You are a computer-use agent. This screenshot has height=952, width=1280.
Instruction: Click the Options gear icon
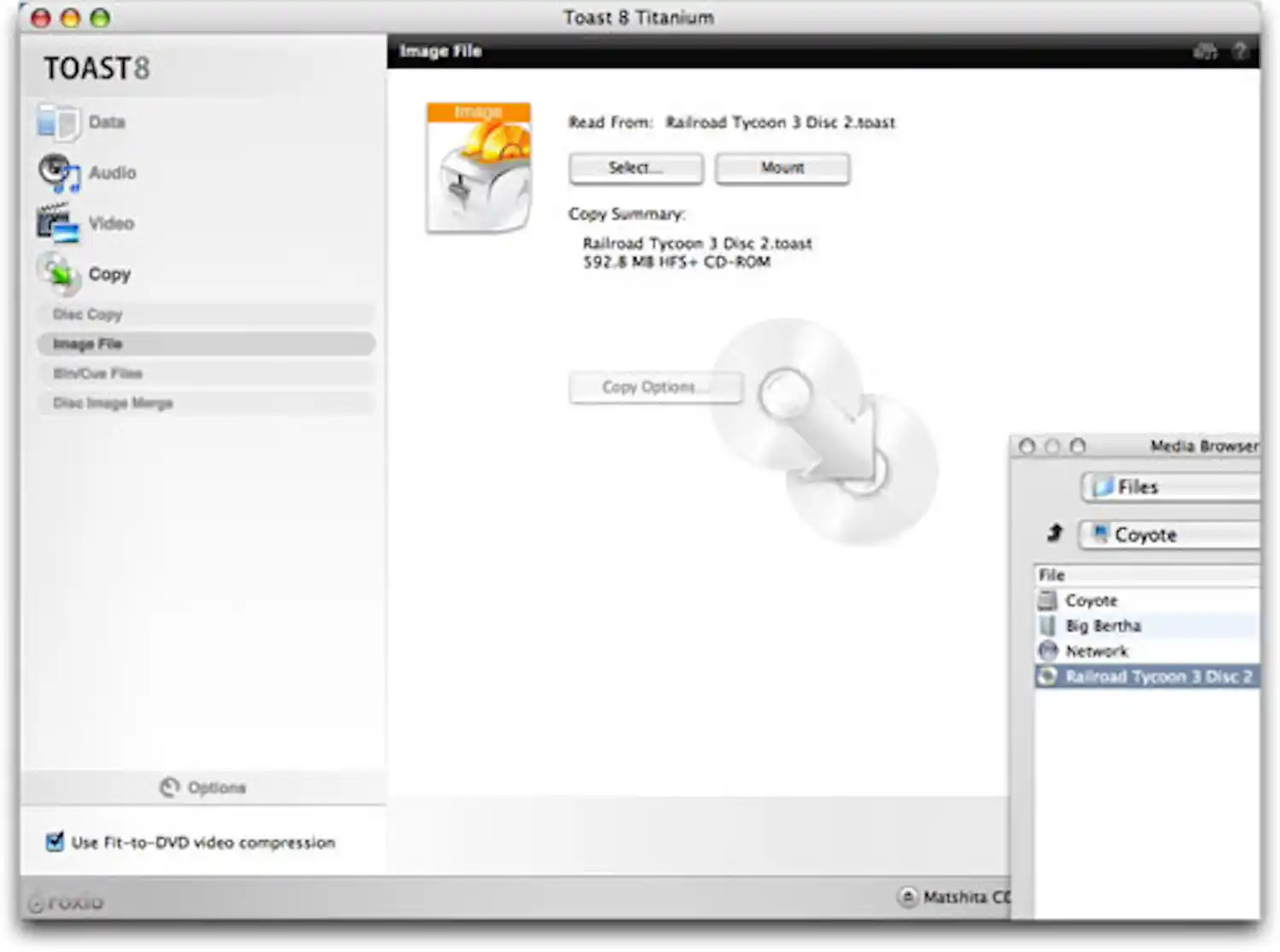(169, 787)
